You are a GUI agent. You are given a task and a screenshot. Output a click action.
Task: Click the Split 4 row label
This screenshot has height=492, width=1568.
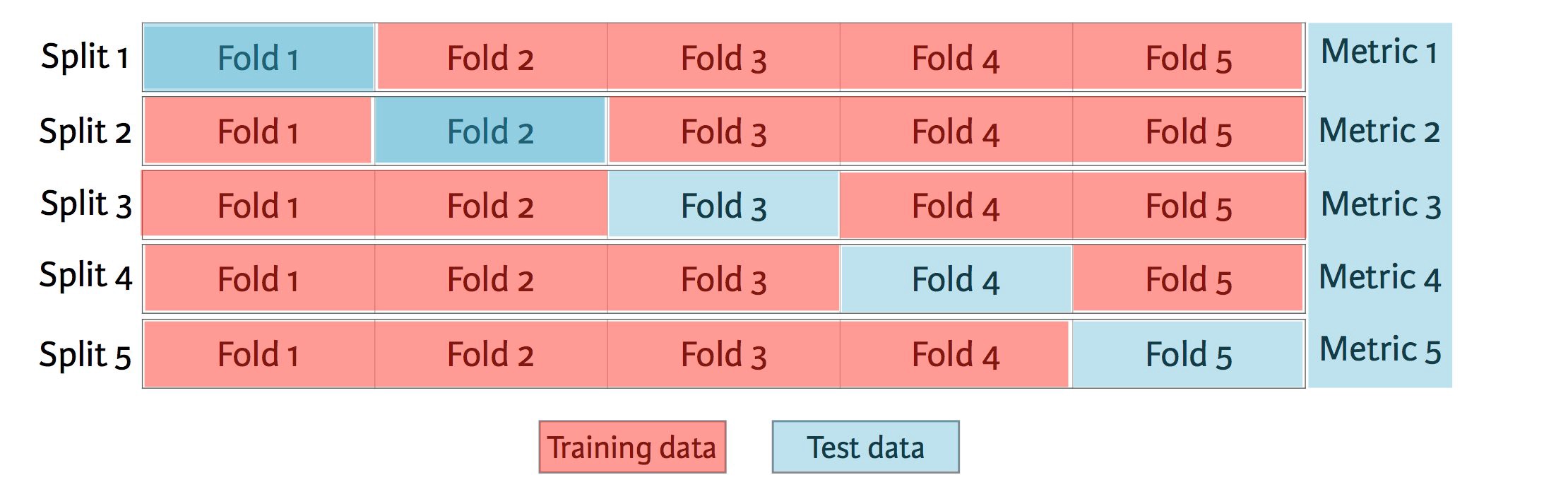pyautogui.click(x=85, y=276)
